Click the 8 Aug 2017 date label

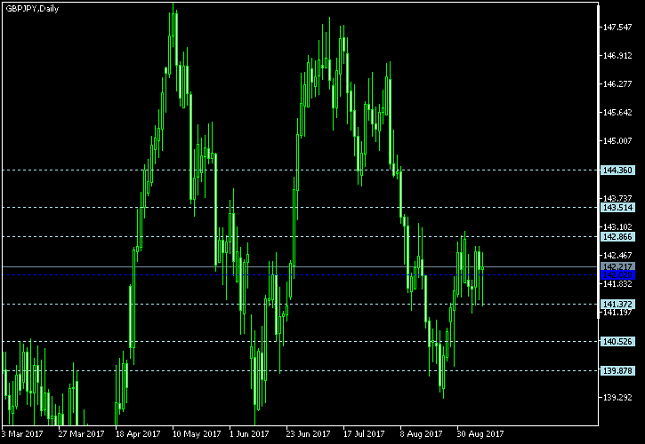[x=421, y=434]
